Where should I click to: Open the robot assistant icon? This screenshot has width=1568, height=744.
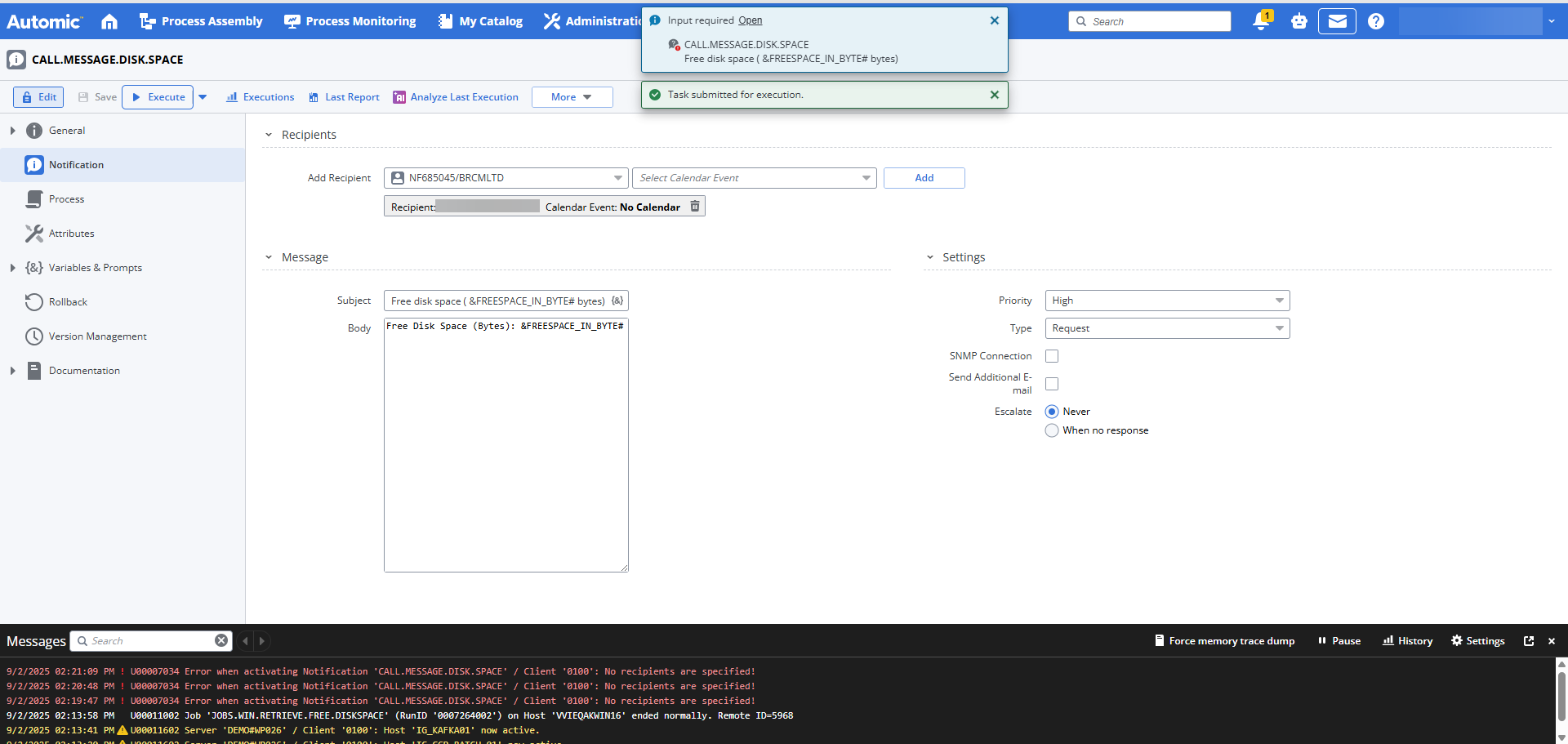(1299, 21)
